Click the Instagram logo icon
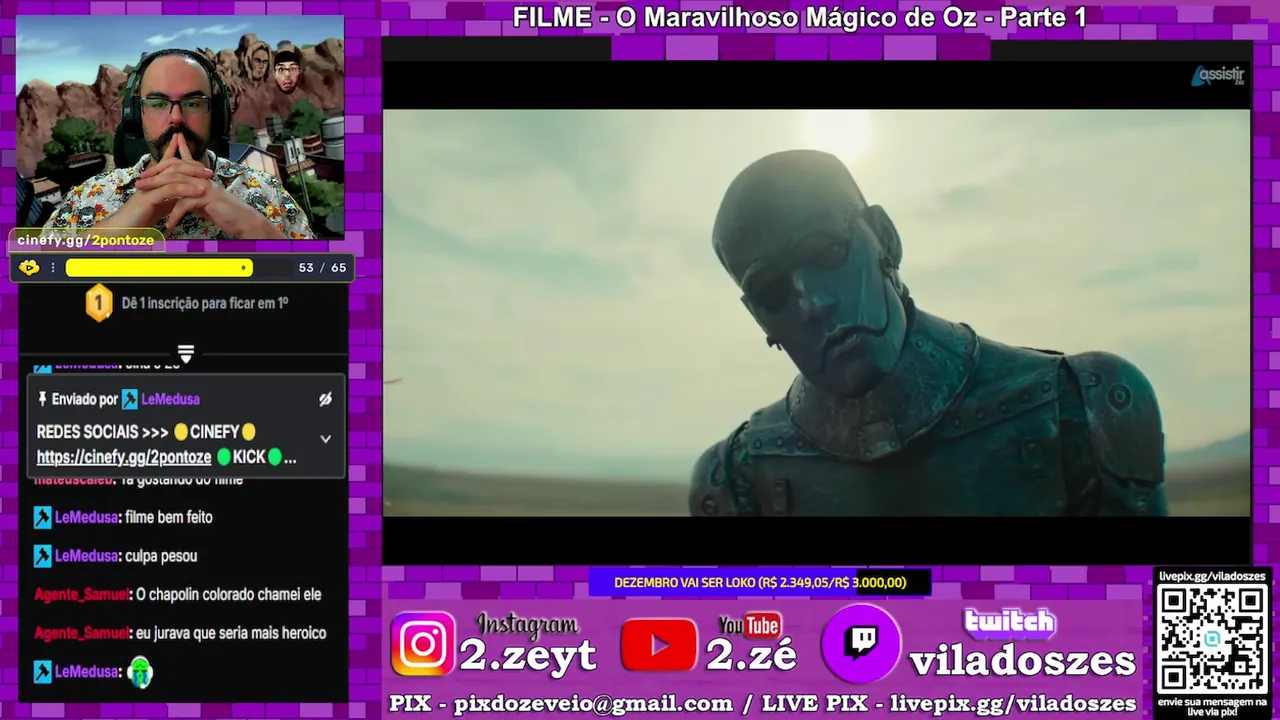Viewport: 1280px width, 720px height. [x=423, y=644]
